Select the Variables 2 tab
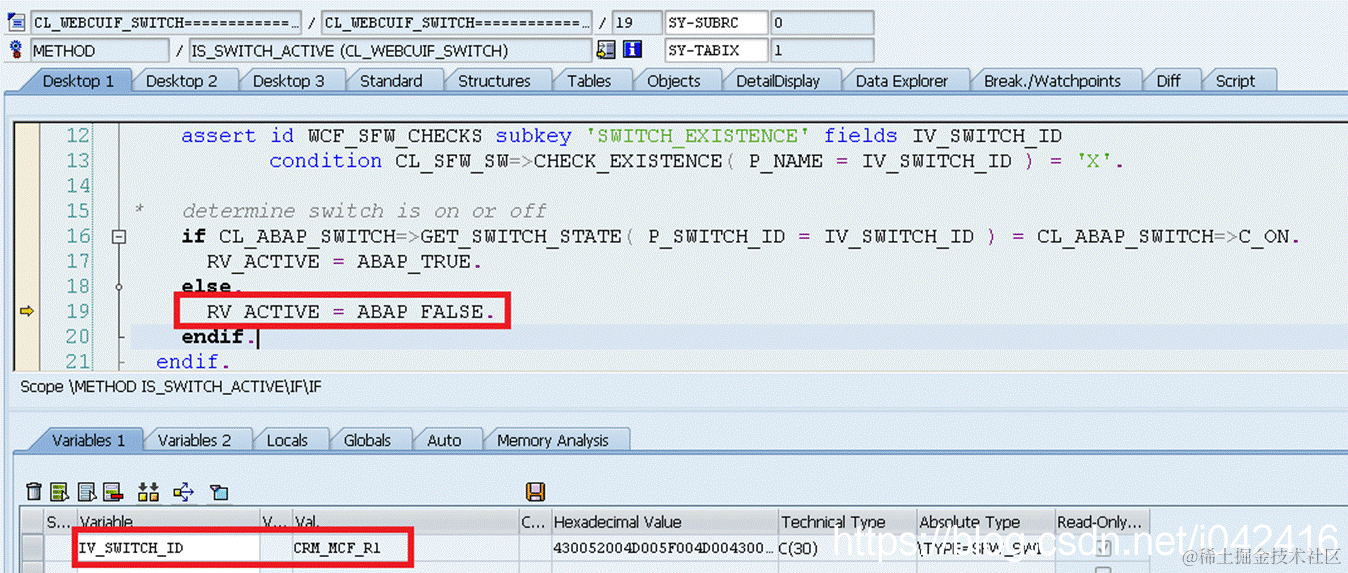This screenshot has height=573, width=1348. [x=194, y=440]
